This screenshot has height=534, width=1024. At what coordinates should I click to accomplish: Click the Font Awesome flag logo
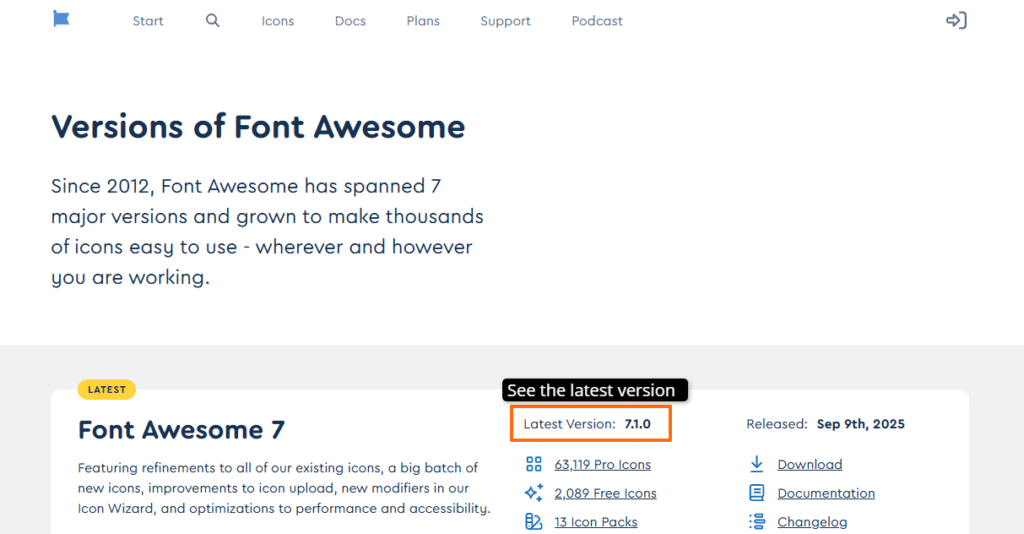point(61,19)
